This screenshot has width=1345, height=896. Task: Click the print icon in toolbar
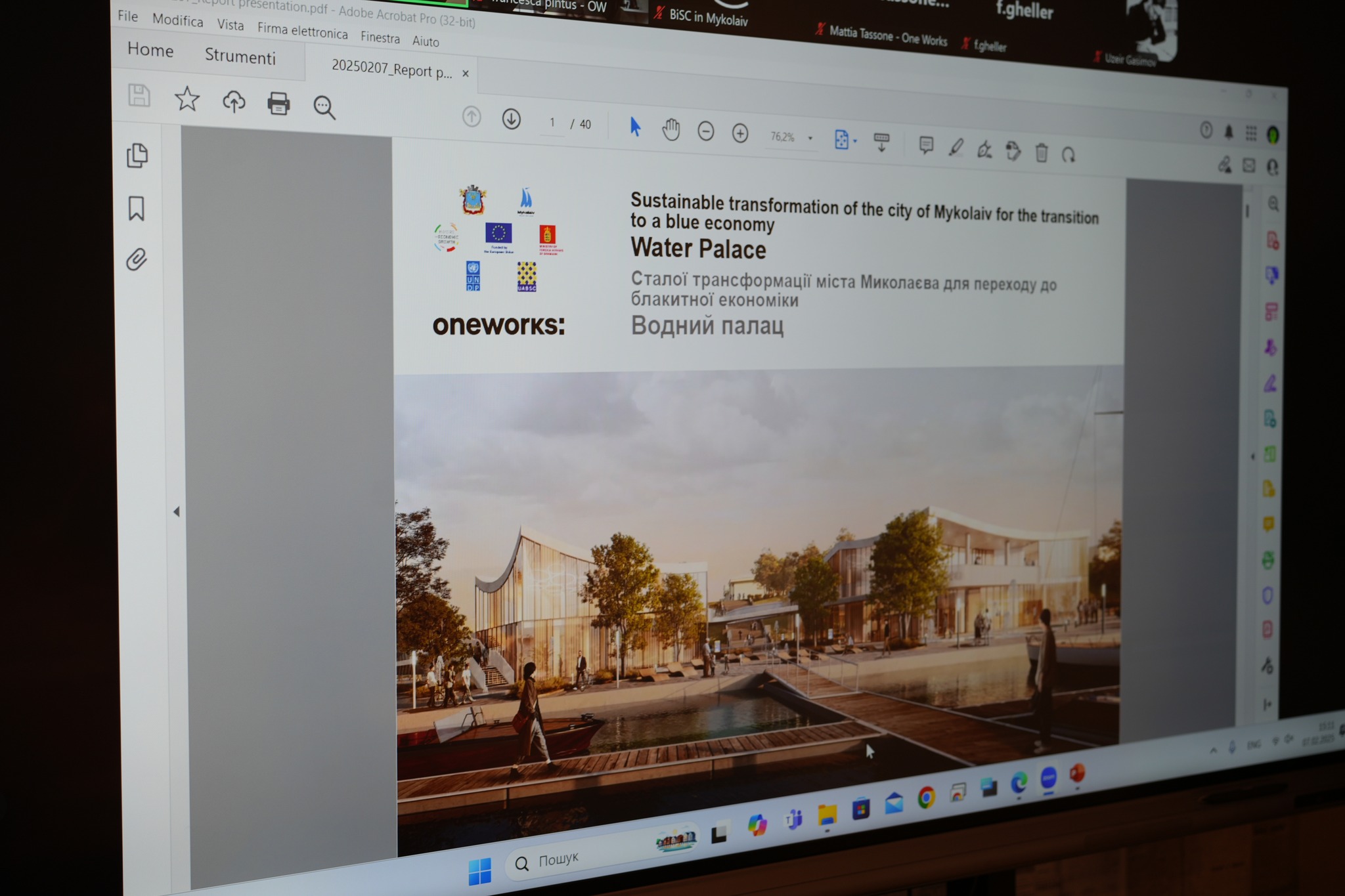click(278, 104)
